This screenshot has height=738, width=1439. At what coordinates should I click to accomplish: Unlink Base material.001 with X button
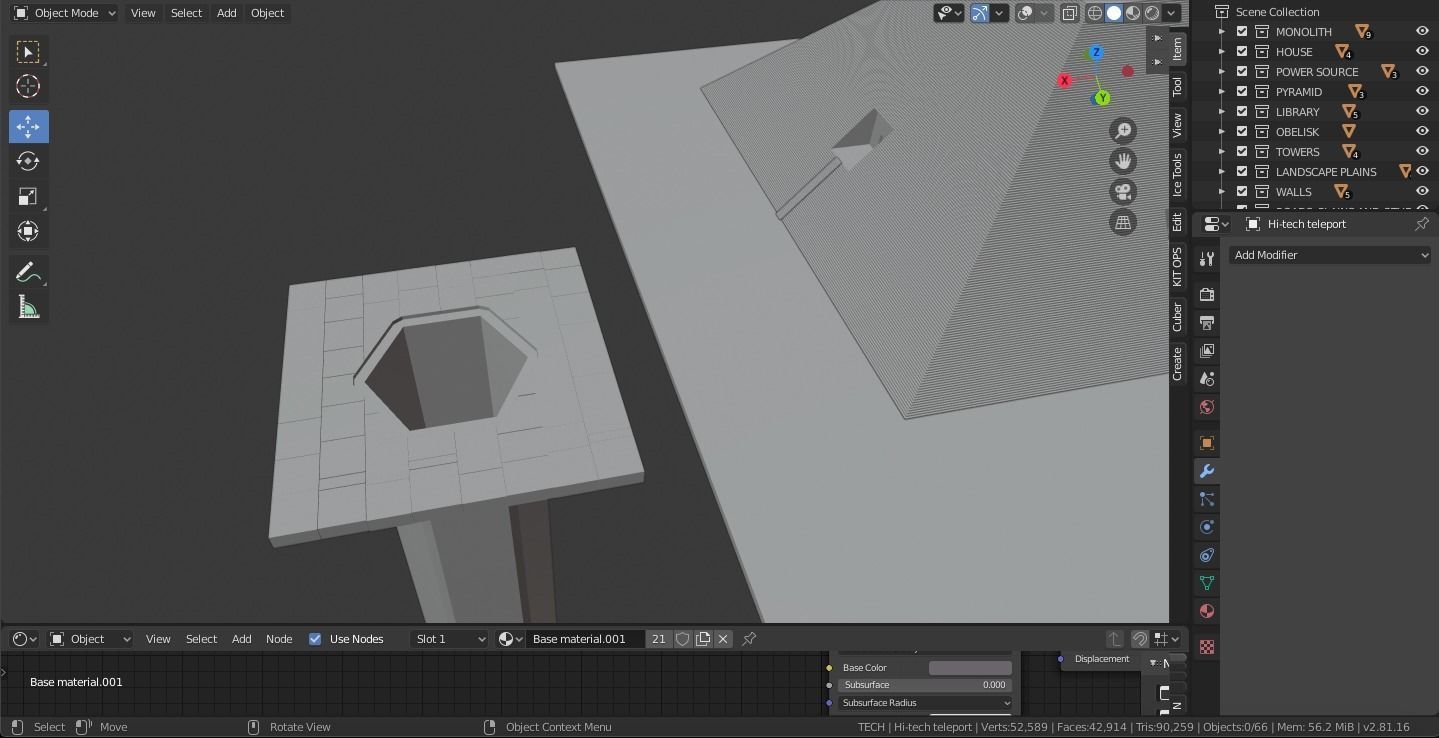pos(723,639)
